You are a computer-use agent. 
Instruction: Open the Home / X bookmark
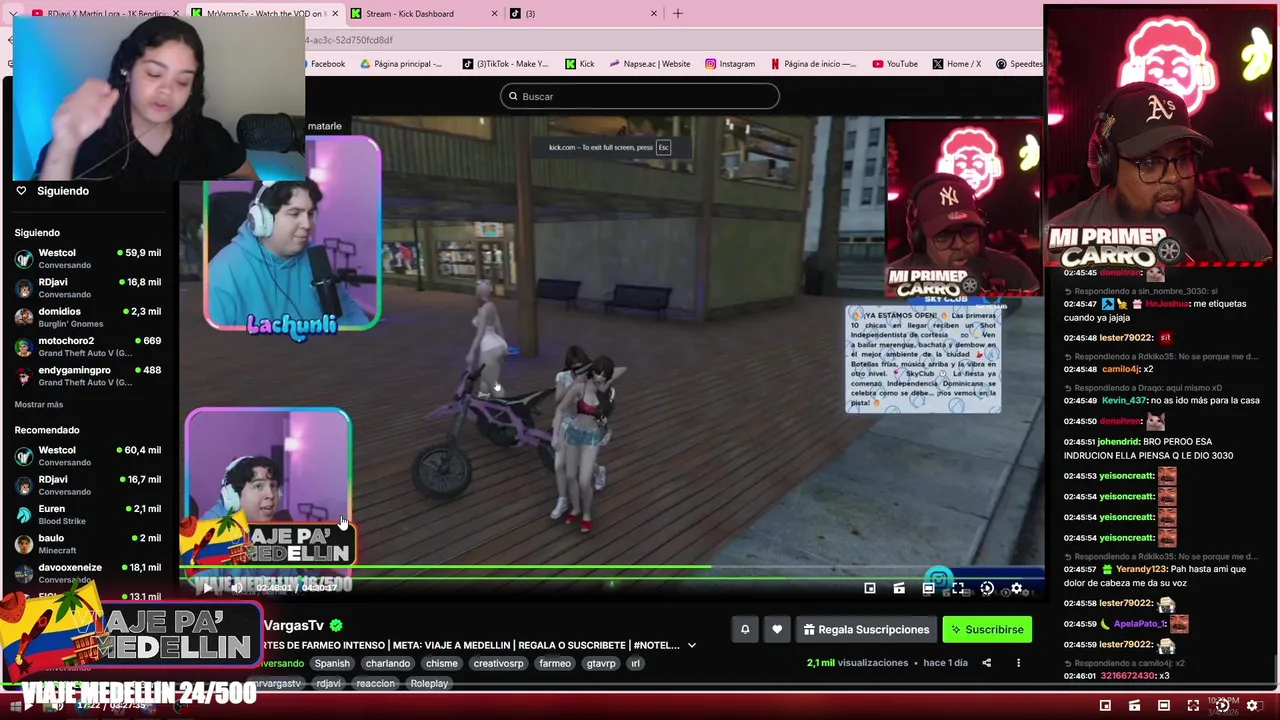click(x=957, y=63)
